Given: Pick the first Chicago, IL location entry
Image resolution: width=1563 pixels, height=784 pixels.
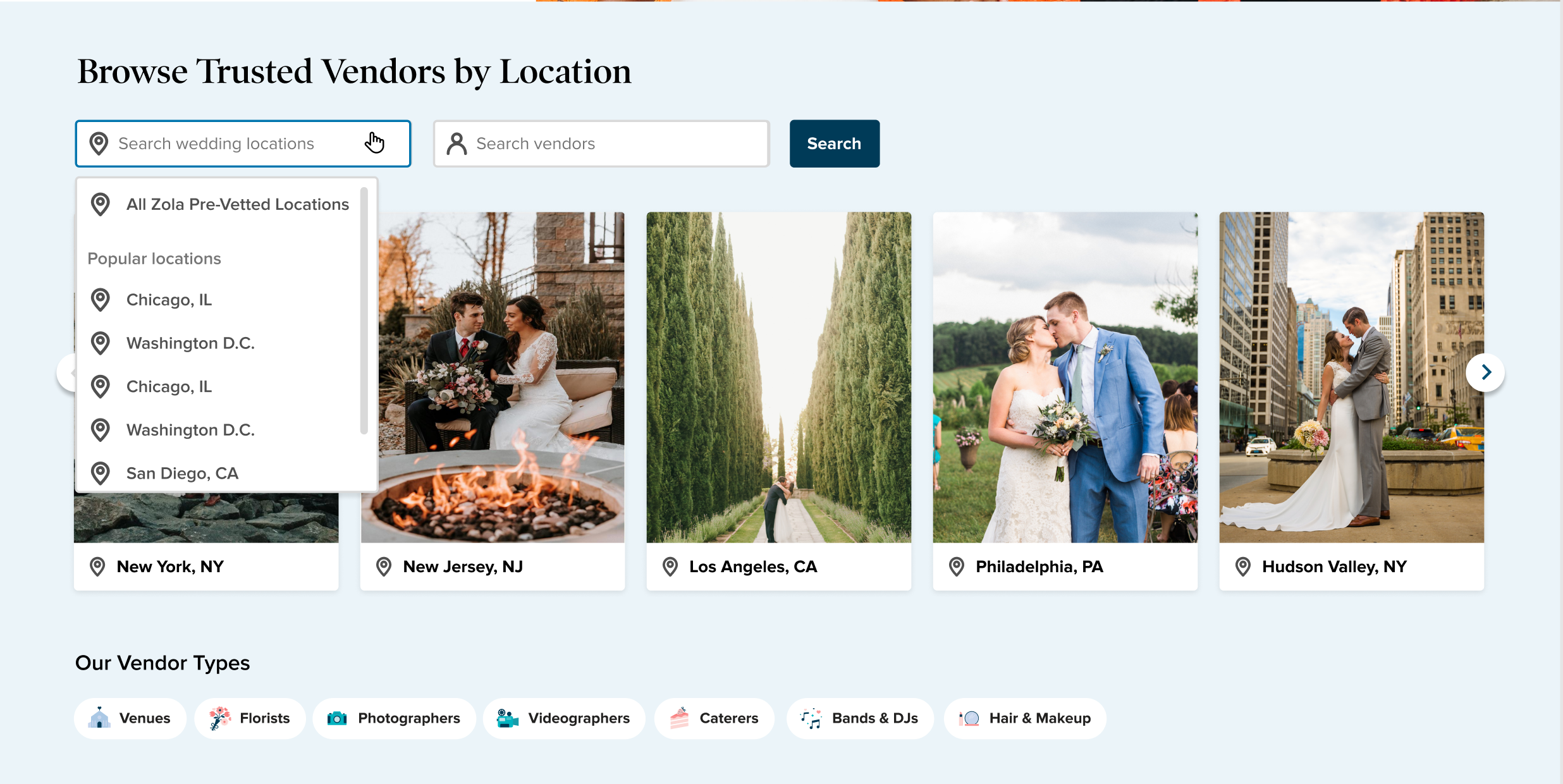Looking at the screenshot, I should coord(169,300).
